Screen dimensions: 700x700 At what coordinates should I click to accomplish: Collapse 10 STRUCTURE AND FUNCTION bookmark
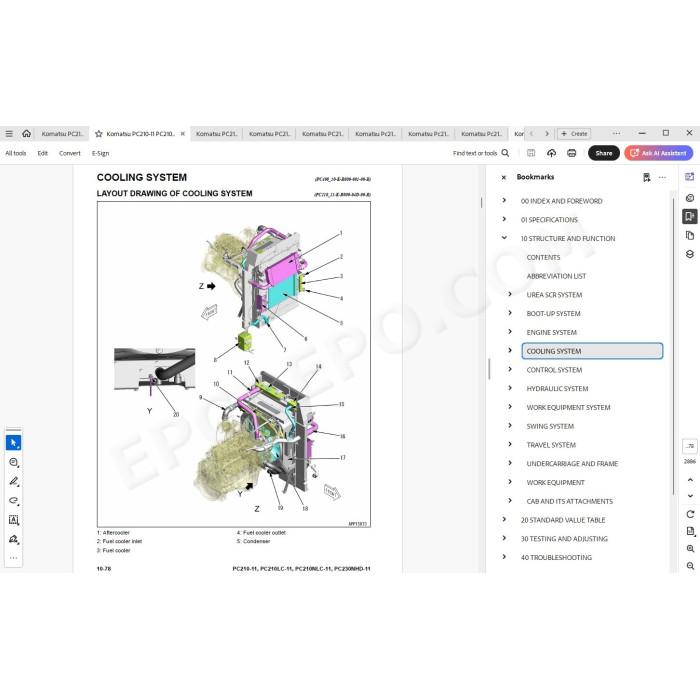[x=504, y=238]
